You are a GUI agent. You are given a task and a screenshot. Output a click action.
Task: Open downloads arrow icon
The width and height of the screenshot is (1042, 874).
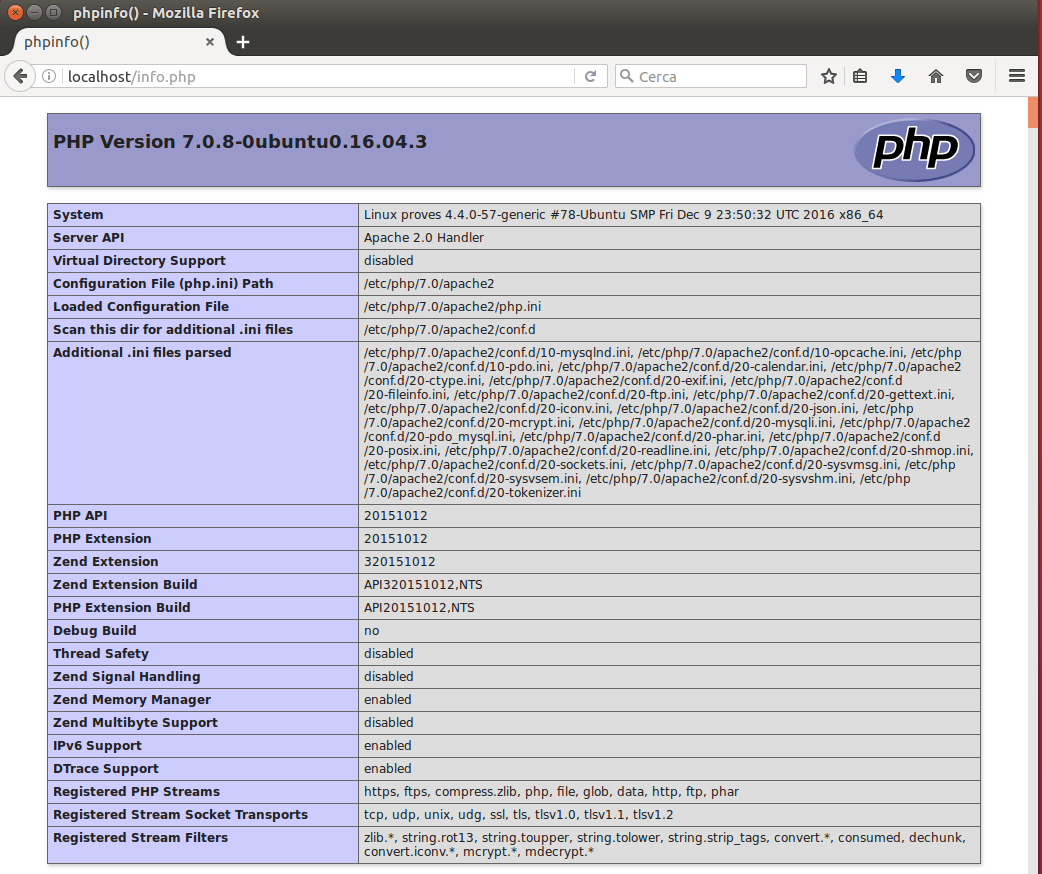[x=898, y=76]
